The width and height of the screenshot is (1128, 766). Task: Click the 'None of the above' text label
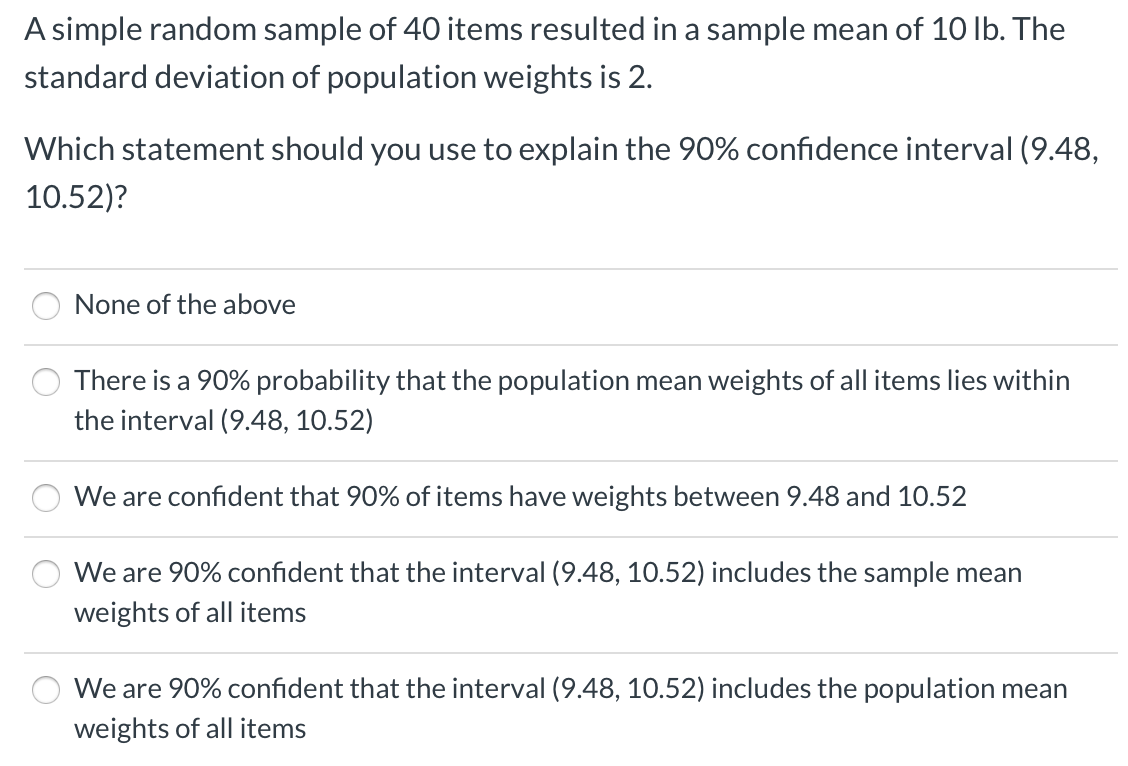click(x=185, y=306)
